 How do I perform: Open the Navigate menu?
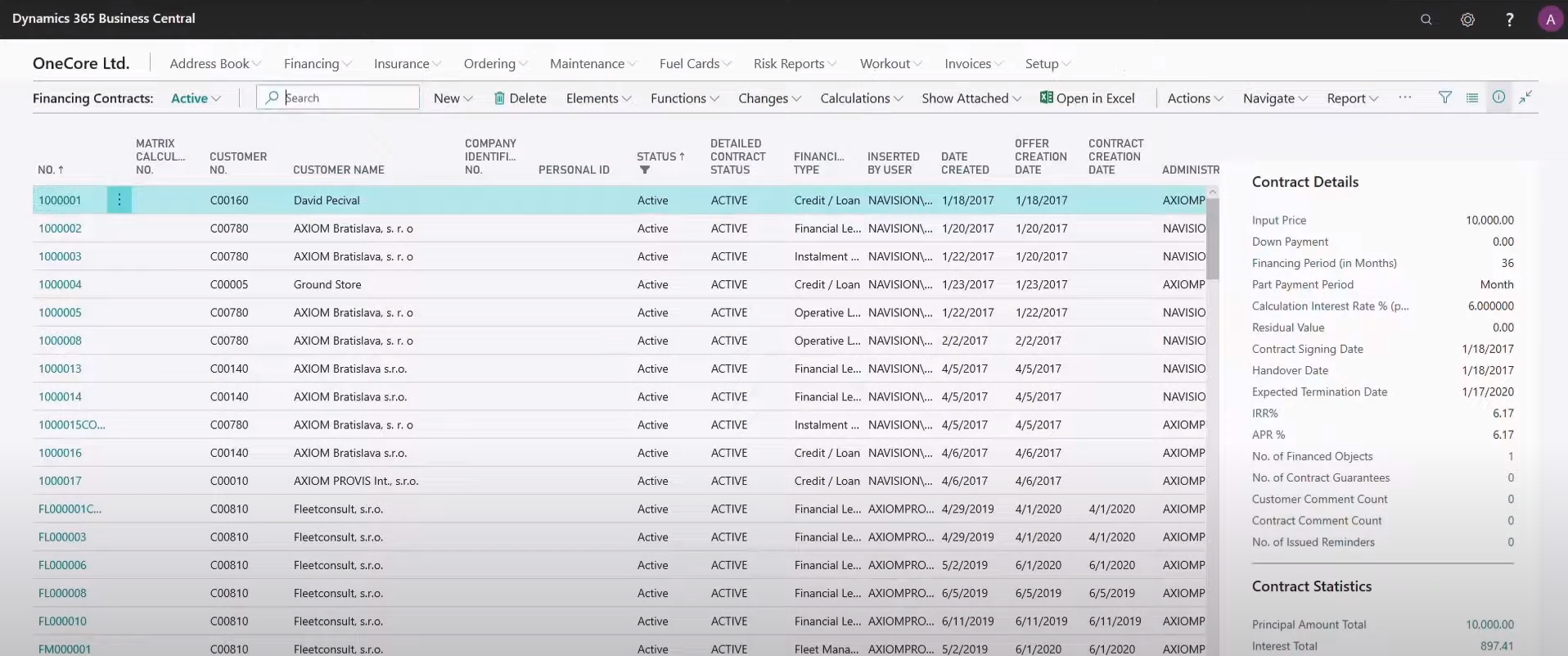click(1275, 98)
